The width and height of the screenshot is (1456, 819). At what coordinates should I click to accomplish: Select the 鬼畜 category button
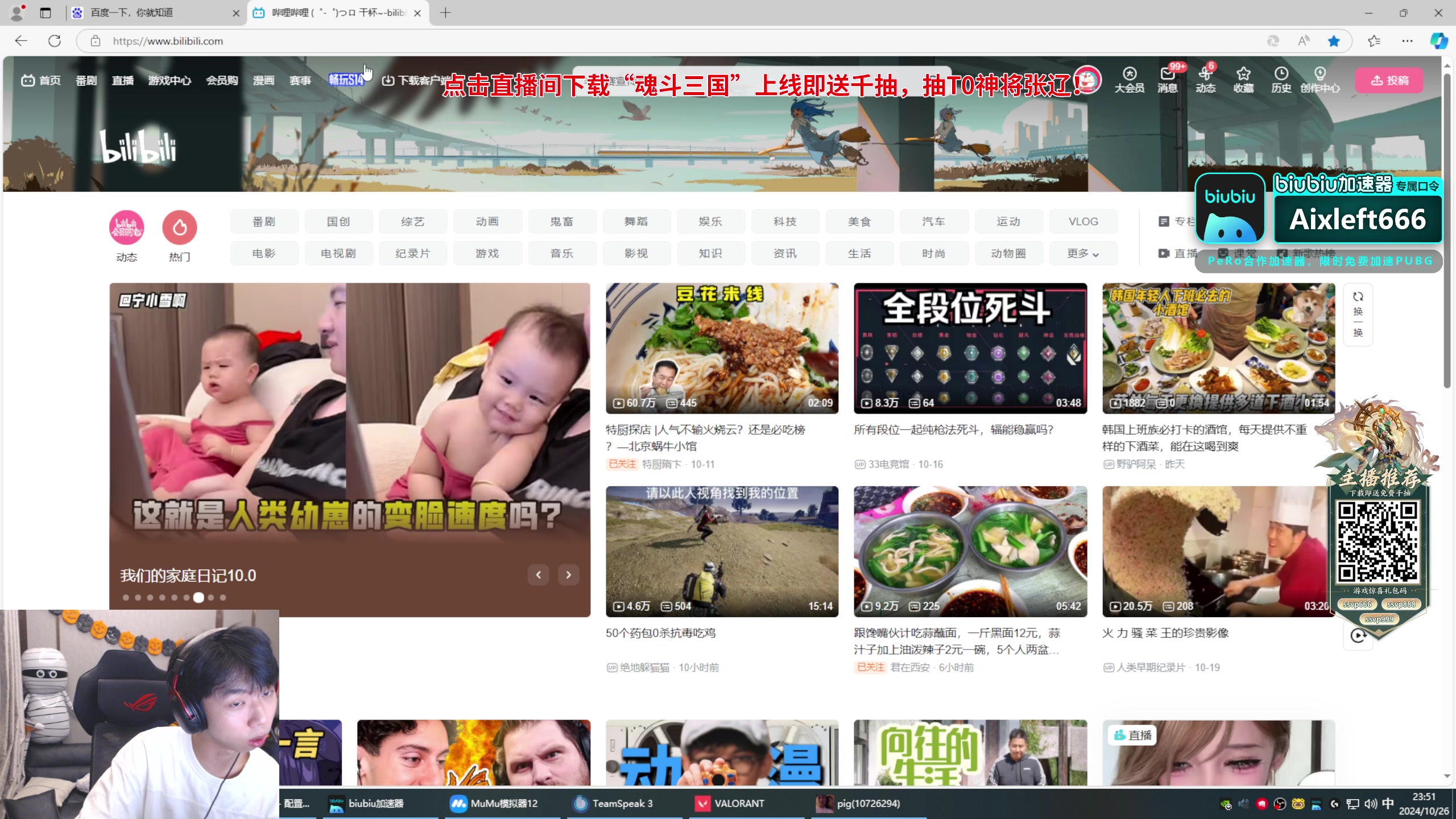pos(562,222)
